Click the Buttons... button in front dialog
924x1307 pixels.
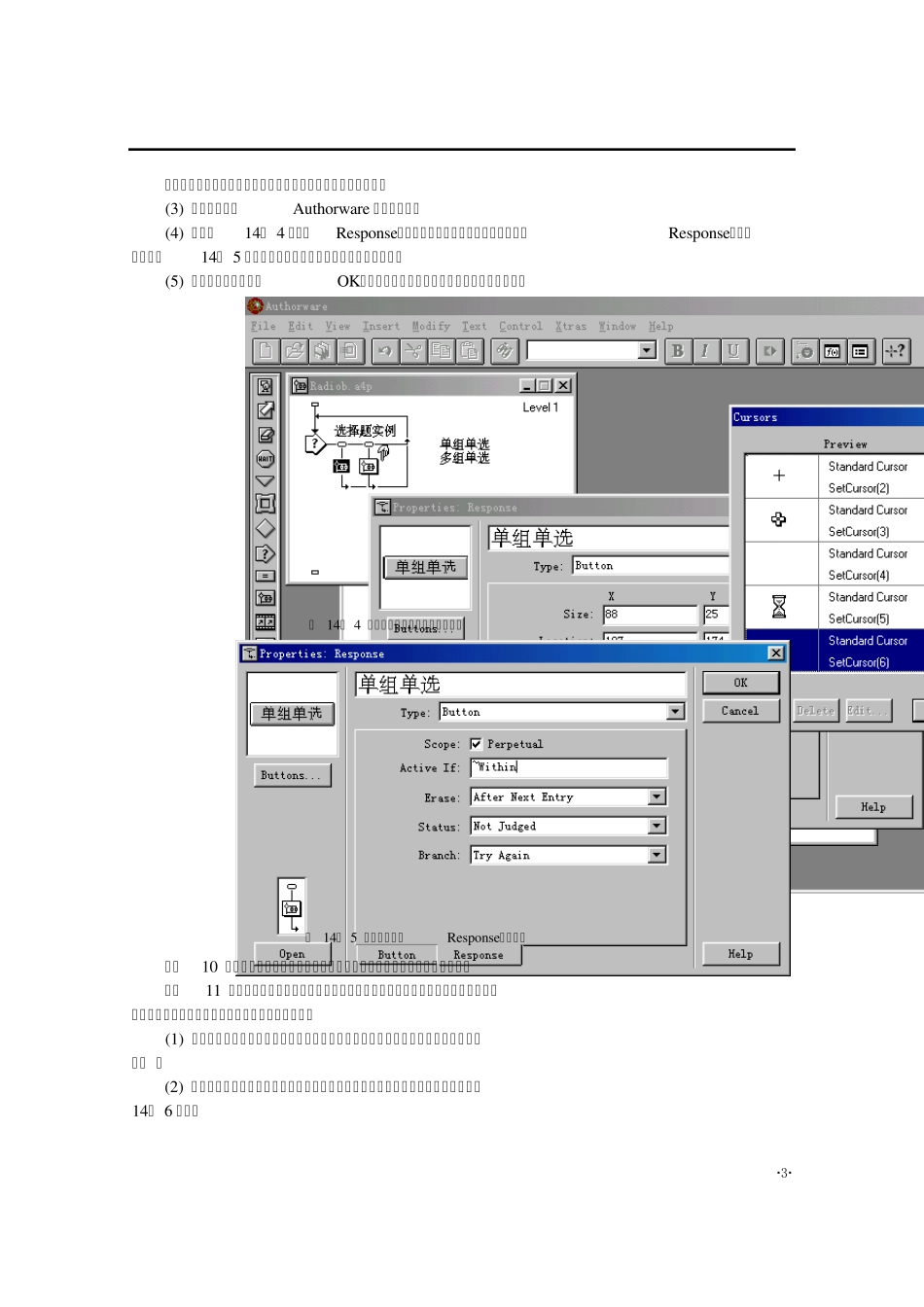pos(292,775)
